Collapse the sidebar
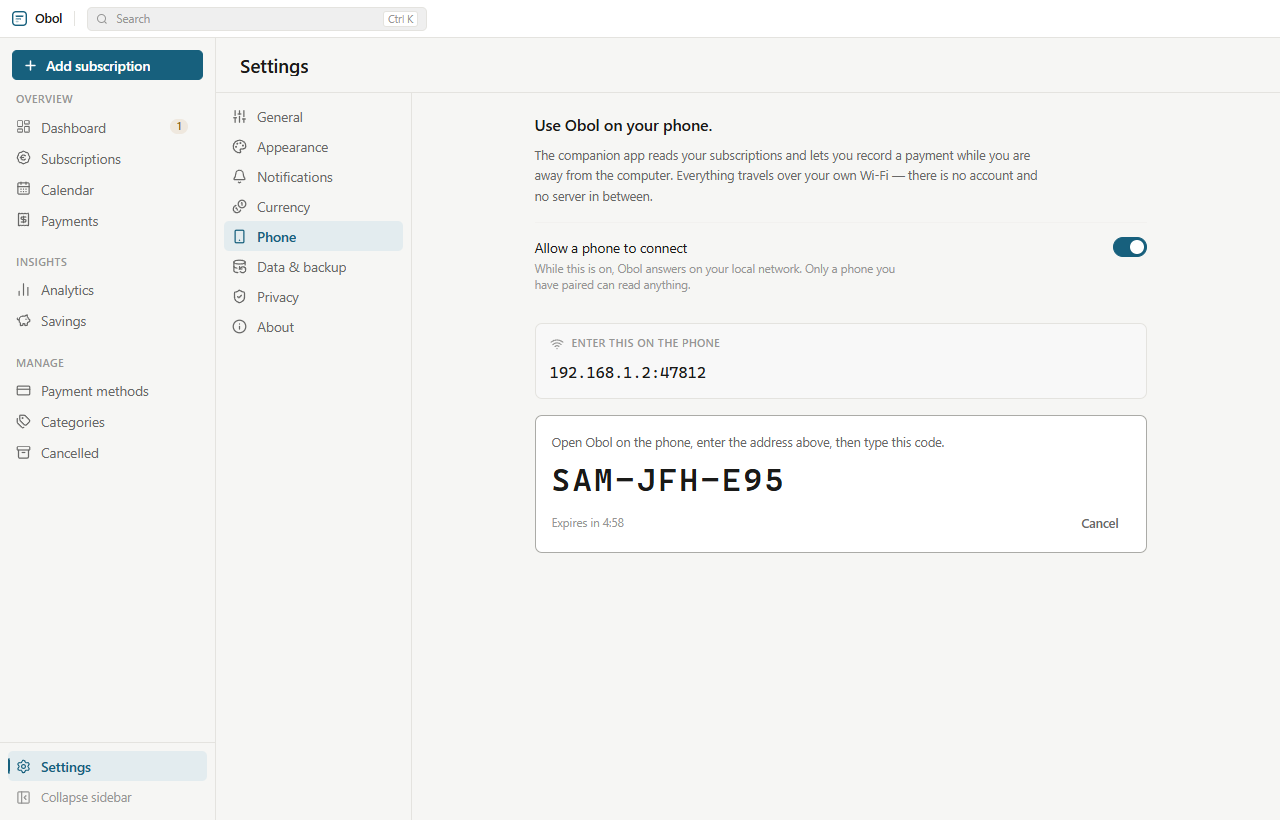Screen dimensions: 1280x820 pos(107,797)
